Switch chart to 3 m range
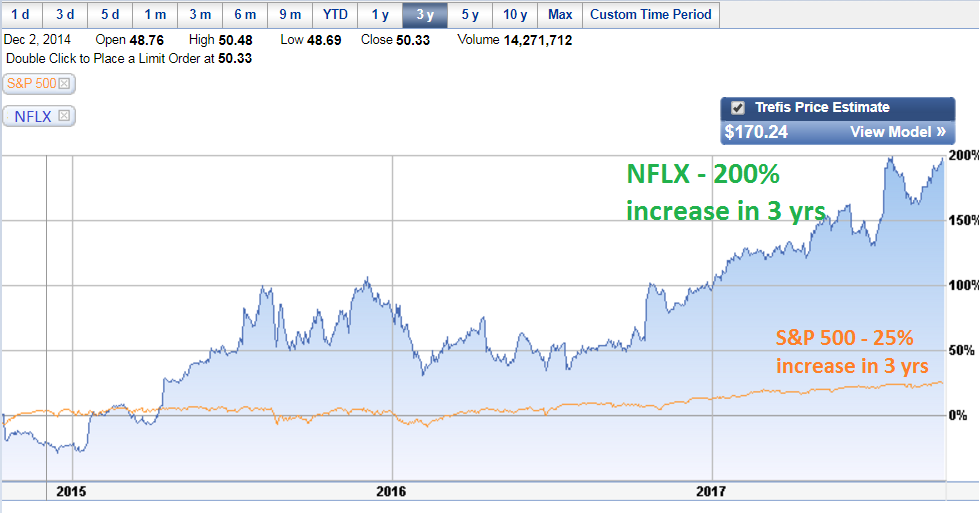This screenshot has width=980, height=513. pyautogui.click(x=200, y=14)
